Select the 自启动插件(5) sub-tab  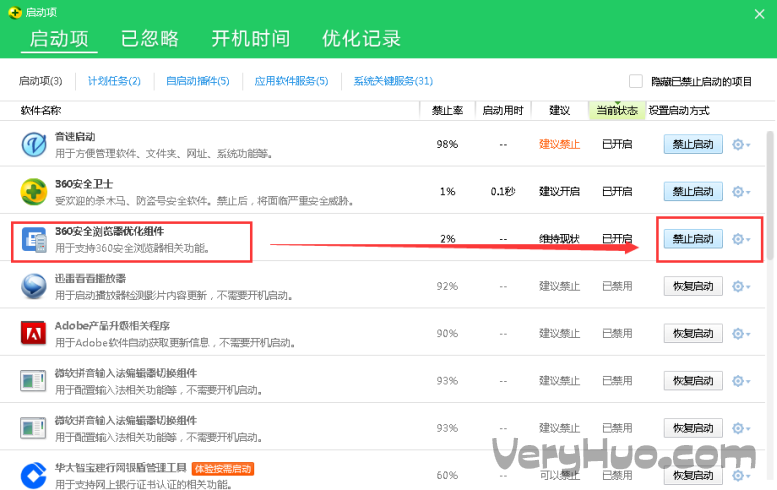pos(198,81)
